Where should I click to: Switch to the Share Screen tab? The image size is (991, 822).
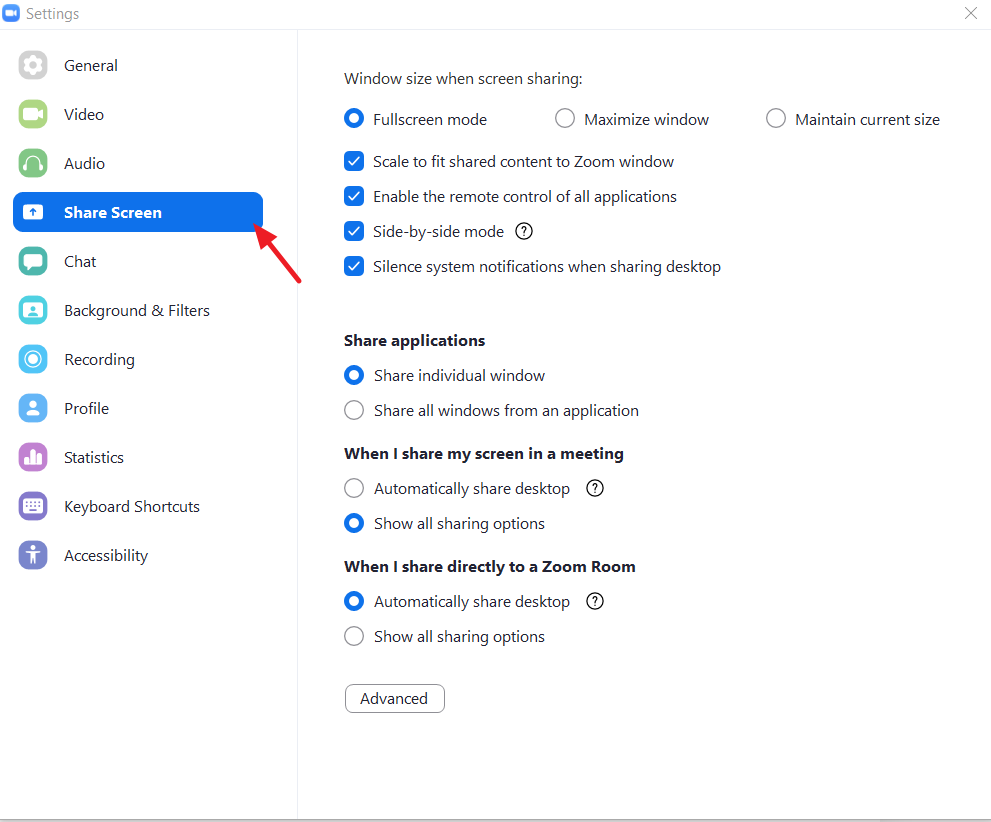(112, 212)
